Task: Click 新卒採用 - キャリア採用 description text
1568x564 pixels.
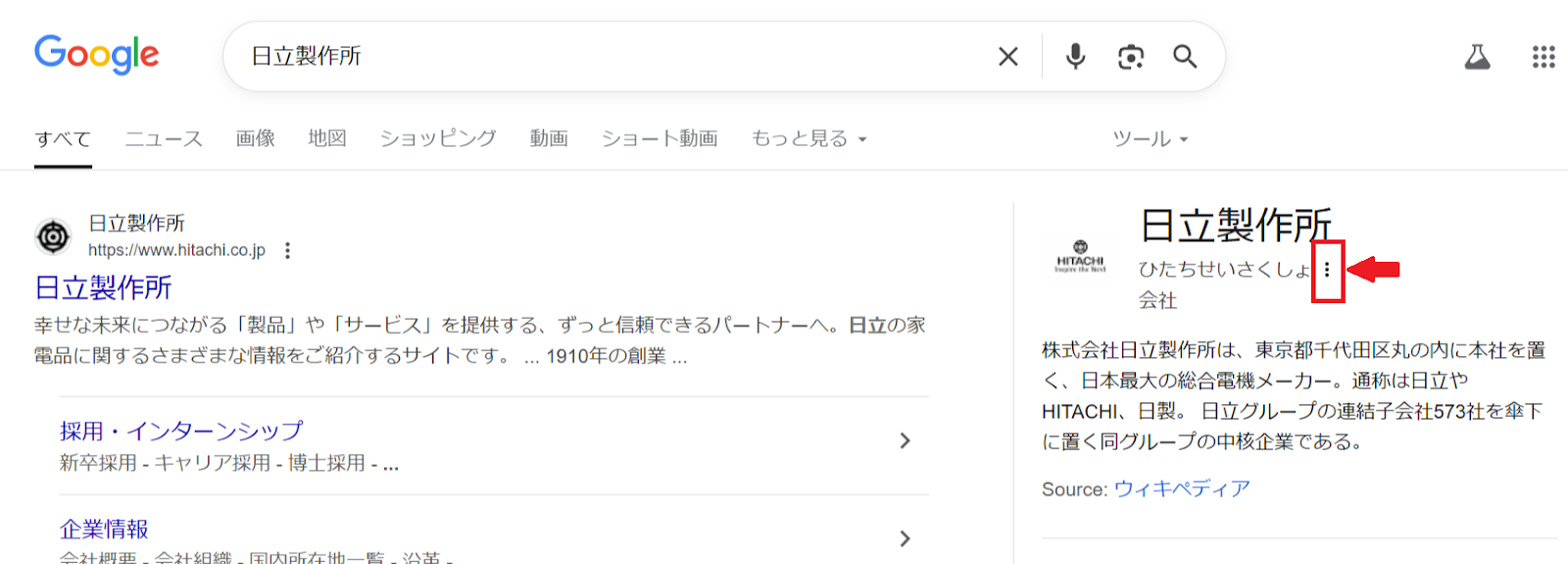Action: (x=229, y=463)
